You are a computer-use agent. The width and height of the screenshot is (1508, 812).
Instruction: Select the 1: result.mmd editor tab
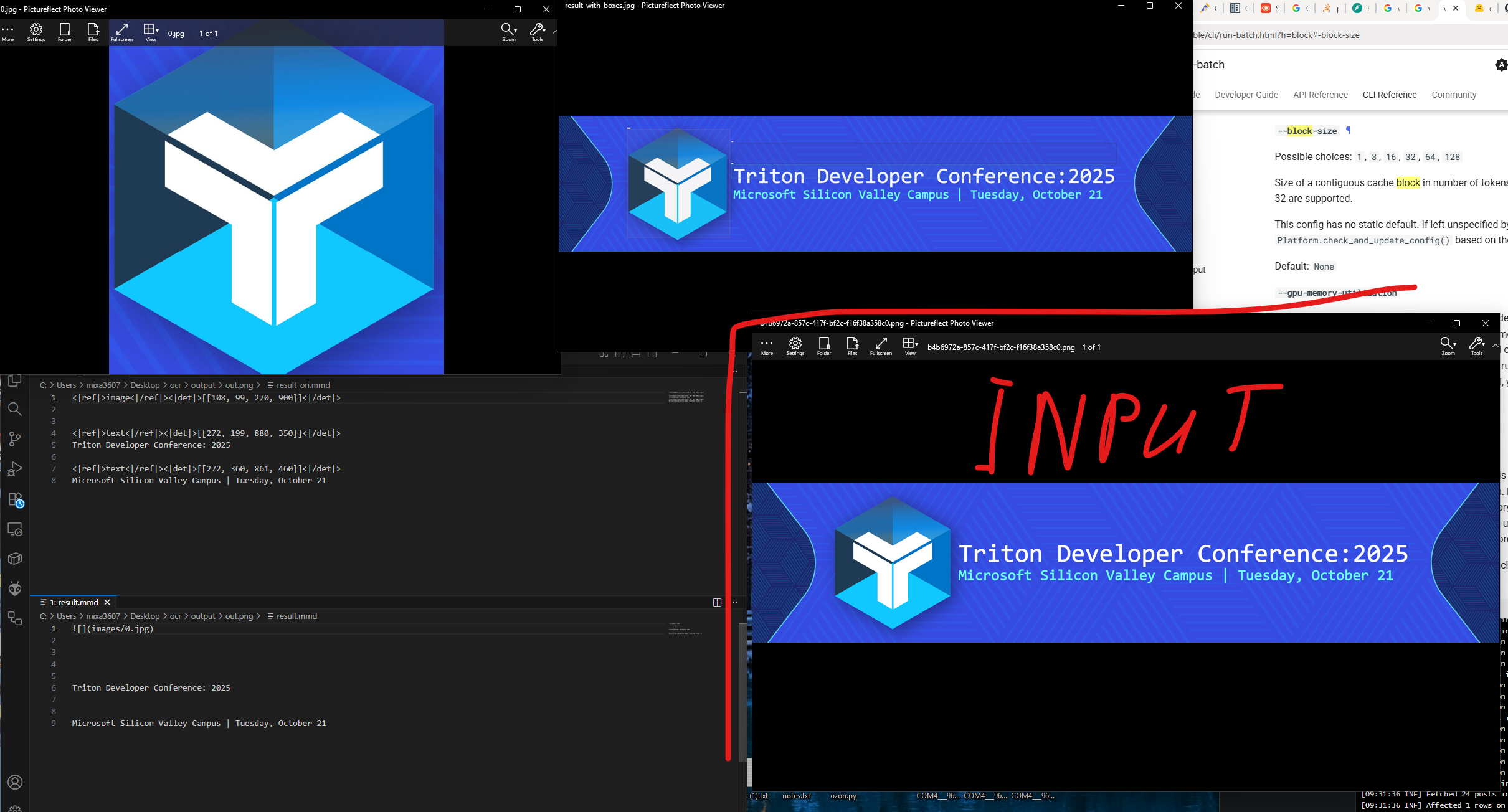point(74,602)
